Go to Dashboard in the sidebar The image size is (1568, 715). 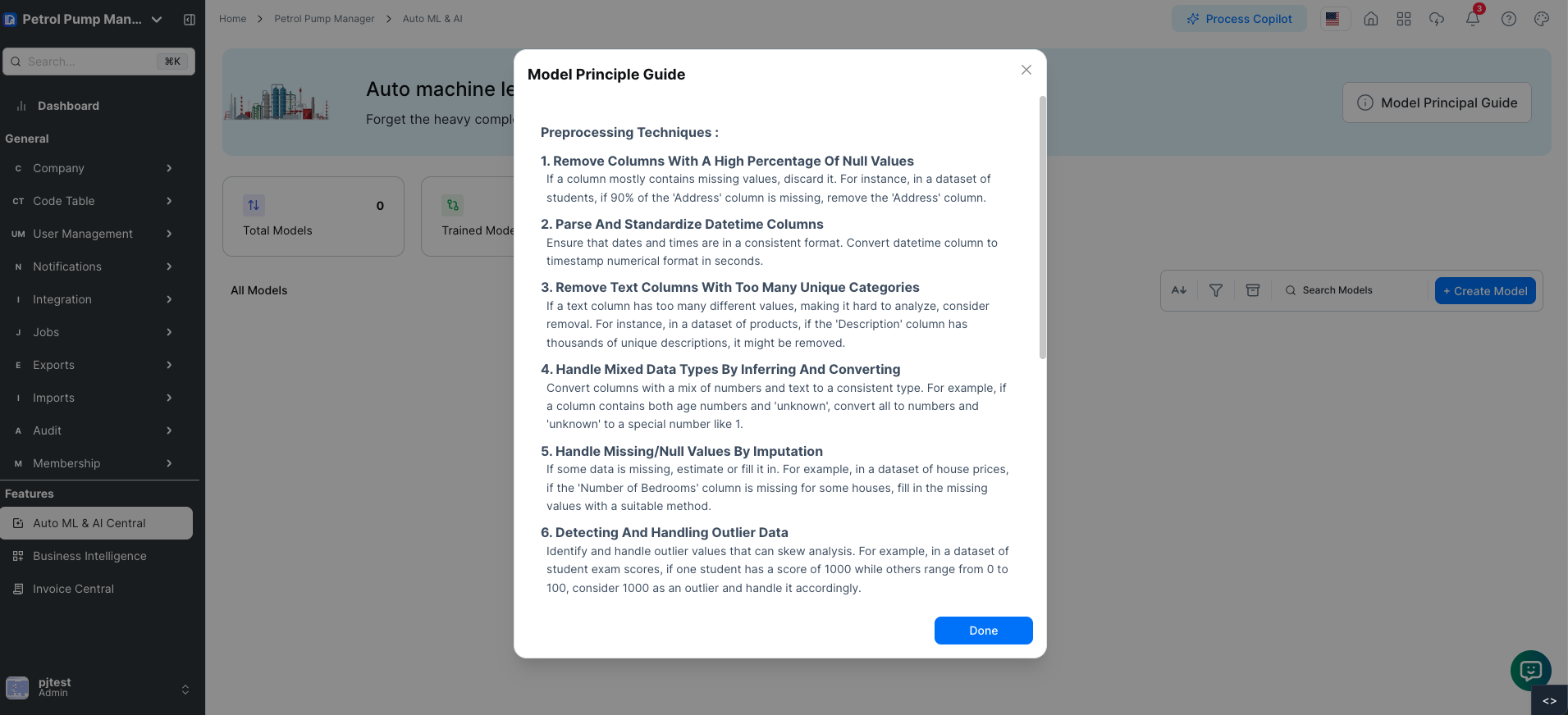click(x=68, y=105)
